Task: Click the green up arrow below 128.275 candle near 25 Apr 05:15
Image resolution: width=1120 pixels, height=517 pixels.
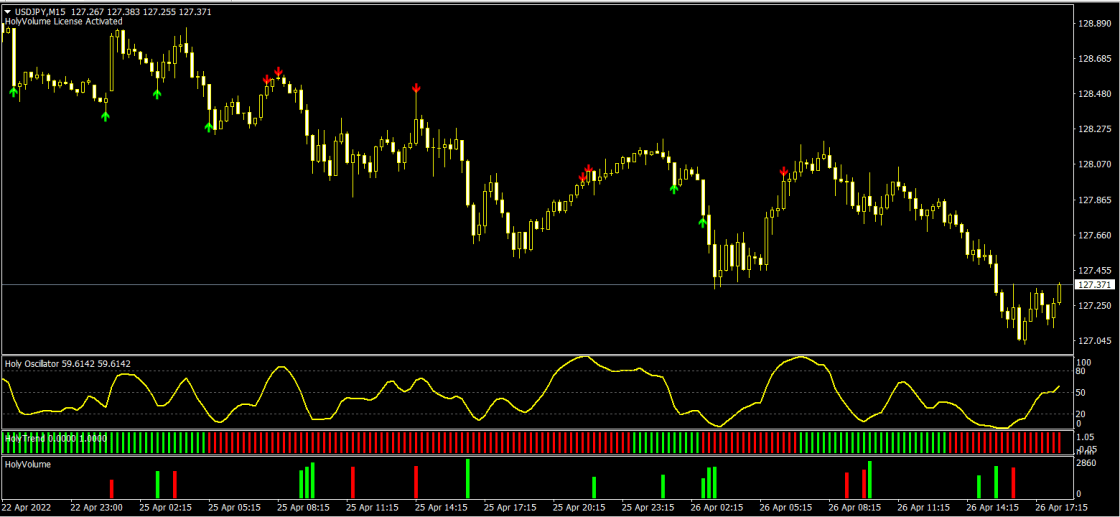Action: (x=209, y=127)
